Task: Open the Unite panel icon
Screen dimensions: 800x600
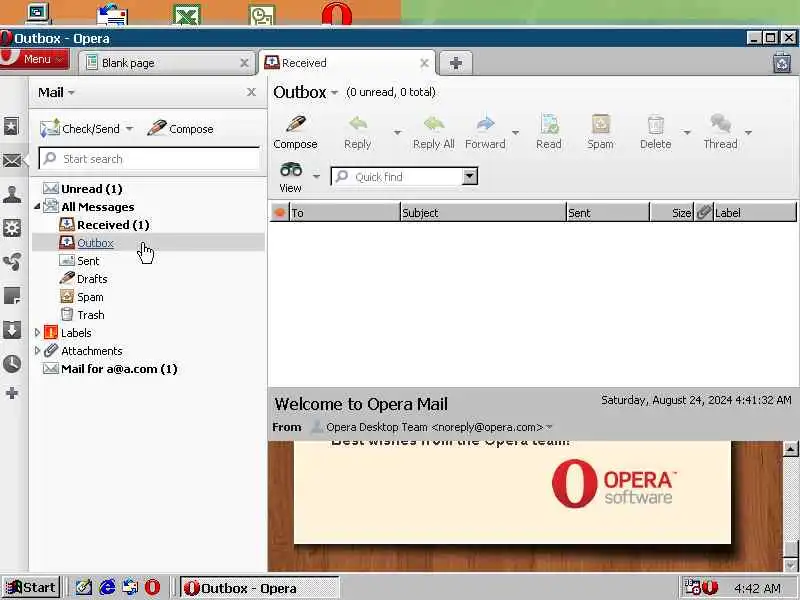Action: click(12, 262)
